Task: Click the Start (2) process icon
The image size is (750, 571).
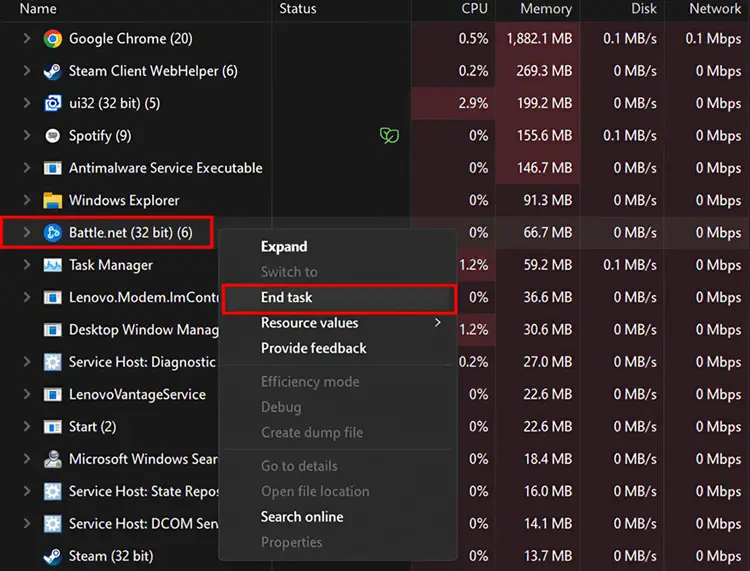Action: [53, 427]
